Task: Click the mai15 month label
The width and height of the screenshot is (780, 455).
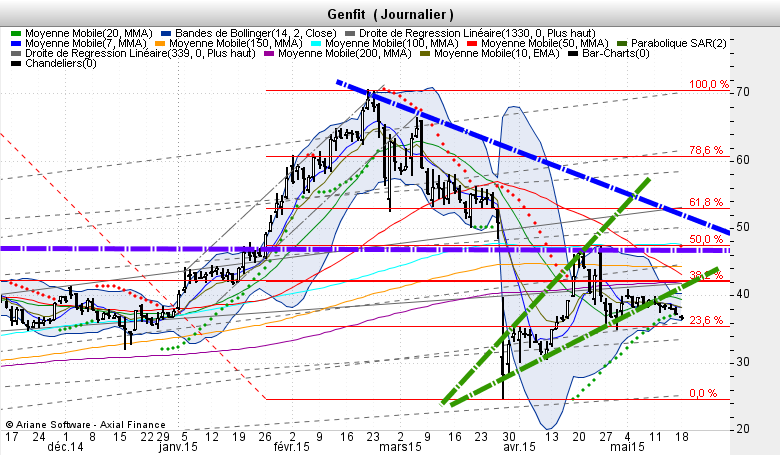Action: coord(627,447)
